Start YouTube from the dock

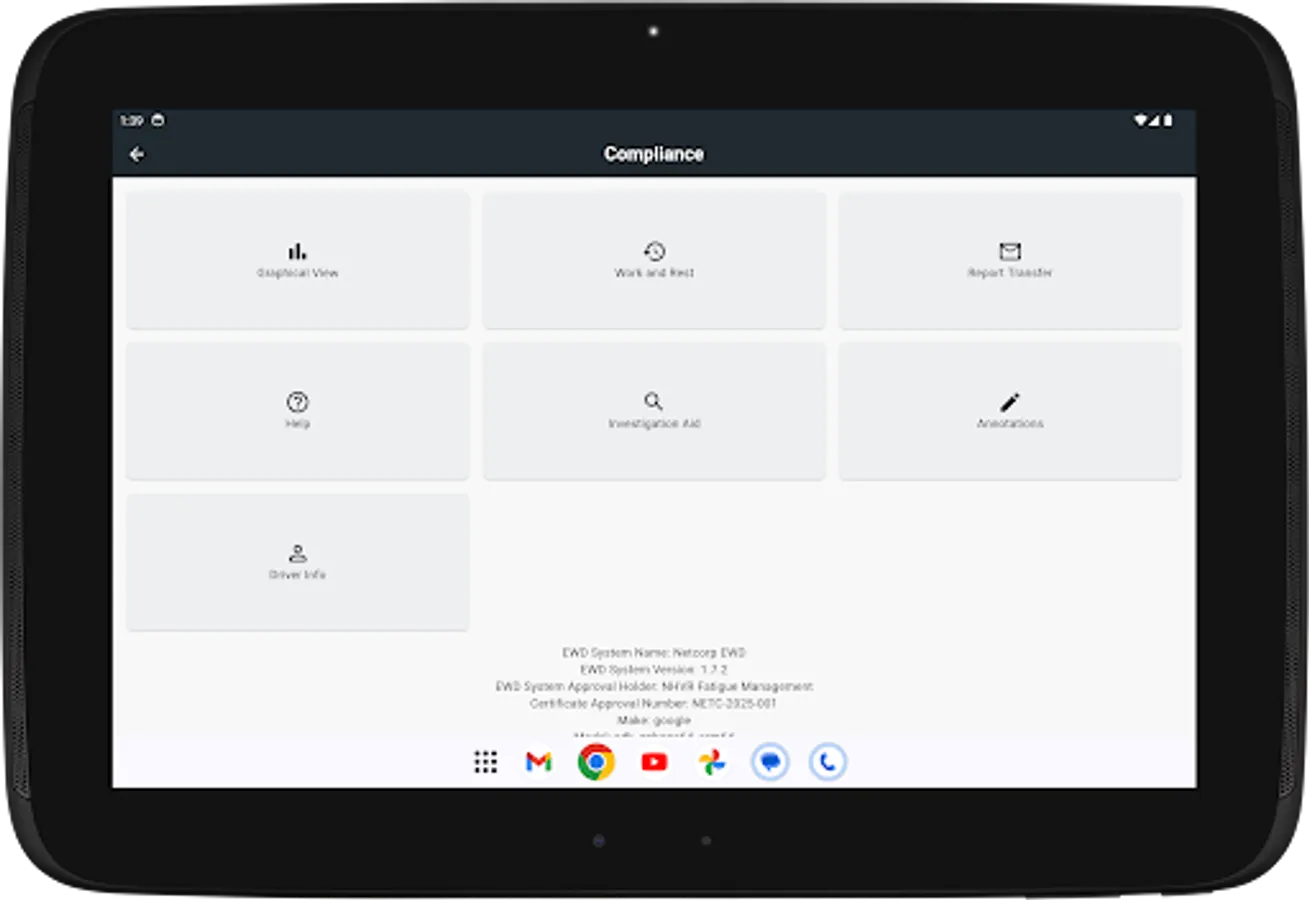[x=653, y=762]
